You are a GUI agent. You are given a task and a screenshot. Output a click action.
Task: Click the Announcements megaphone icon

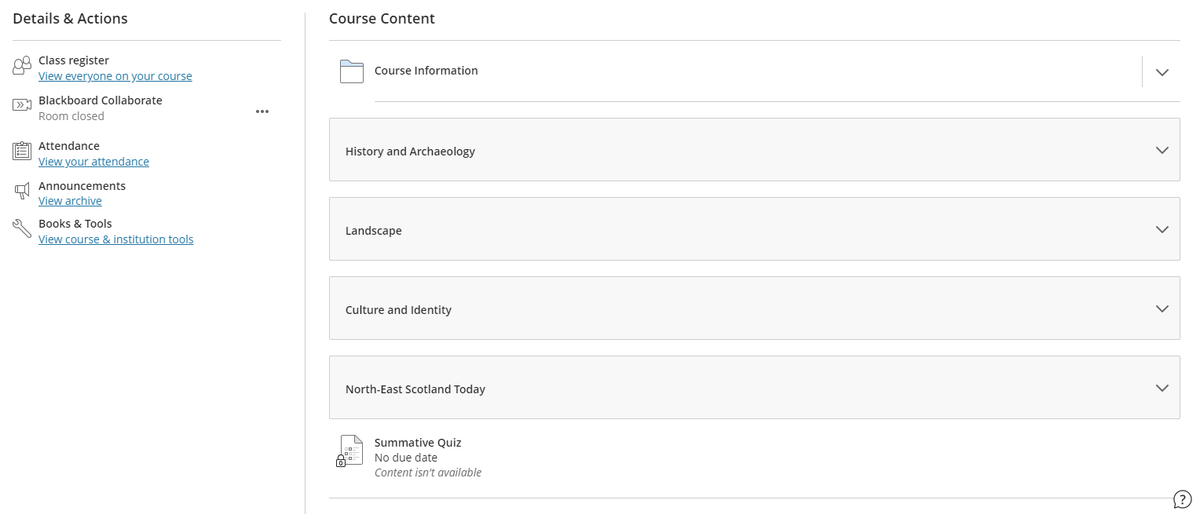click(22, 191)
